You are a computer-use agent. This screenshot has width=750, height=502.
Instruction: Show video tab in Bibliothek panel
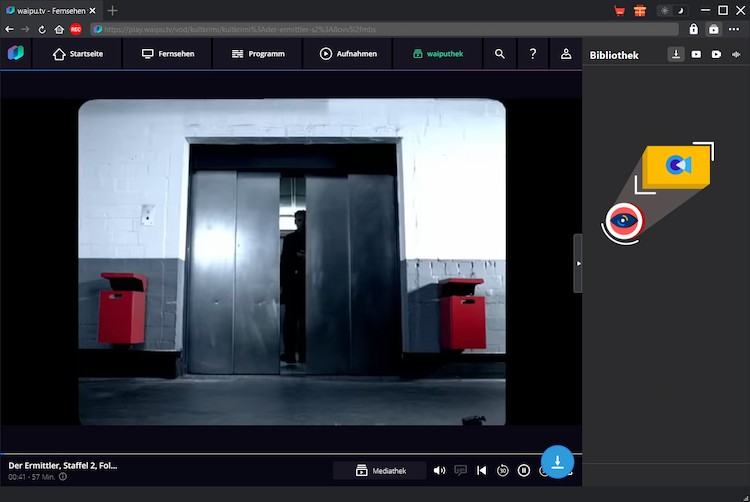696,55
